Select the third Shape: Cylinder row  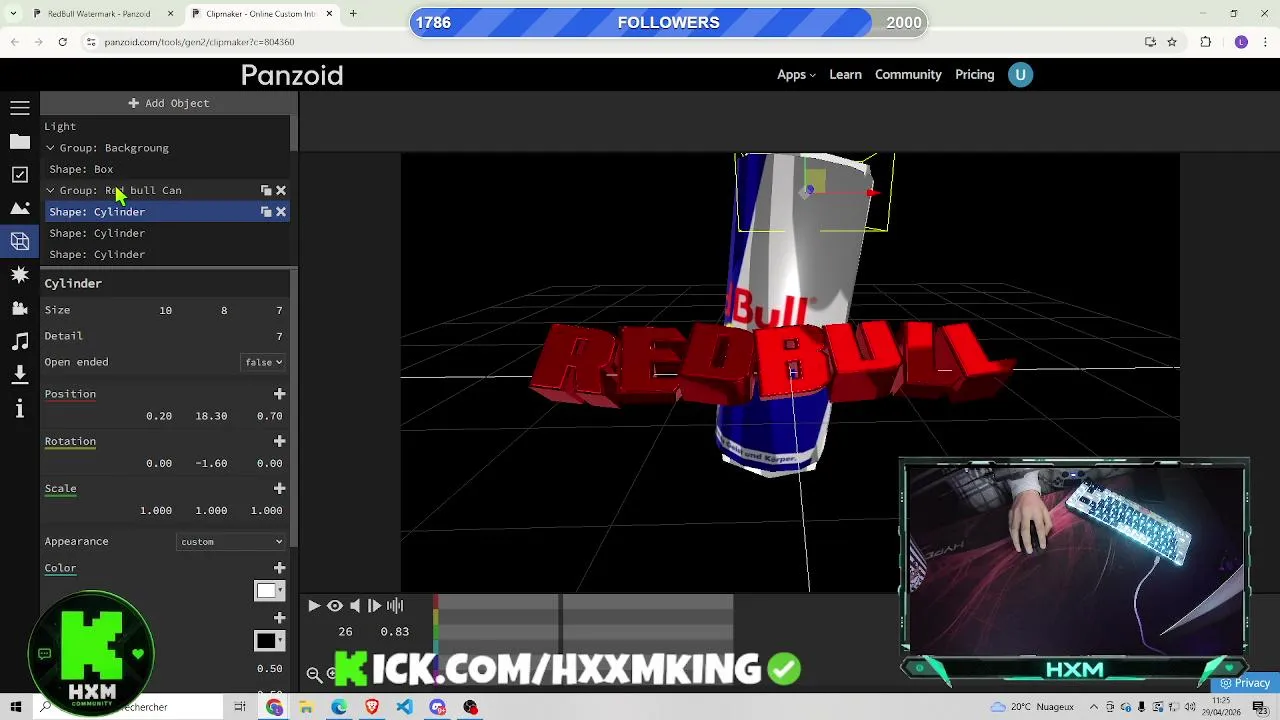166,254
